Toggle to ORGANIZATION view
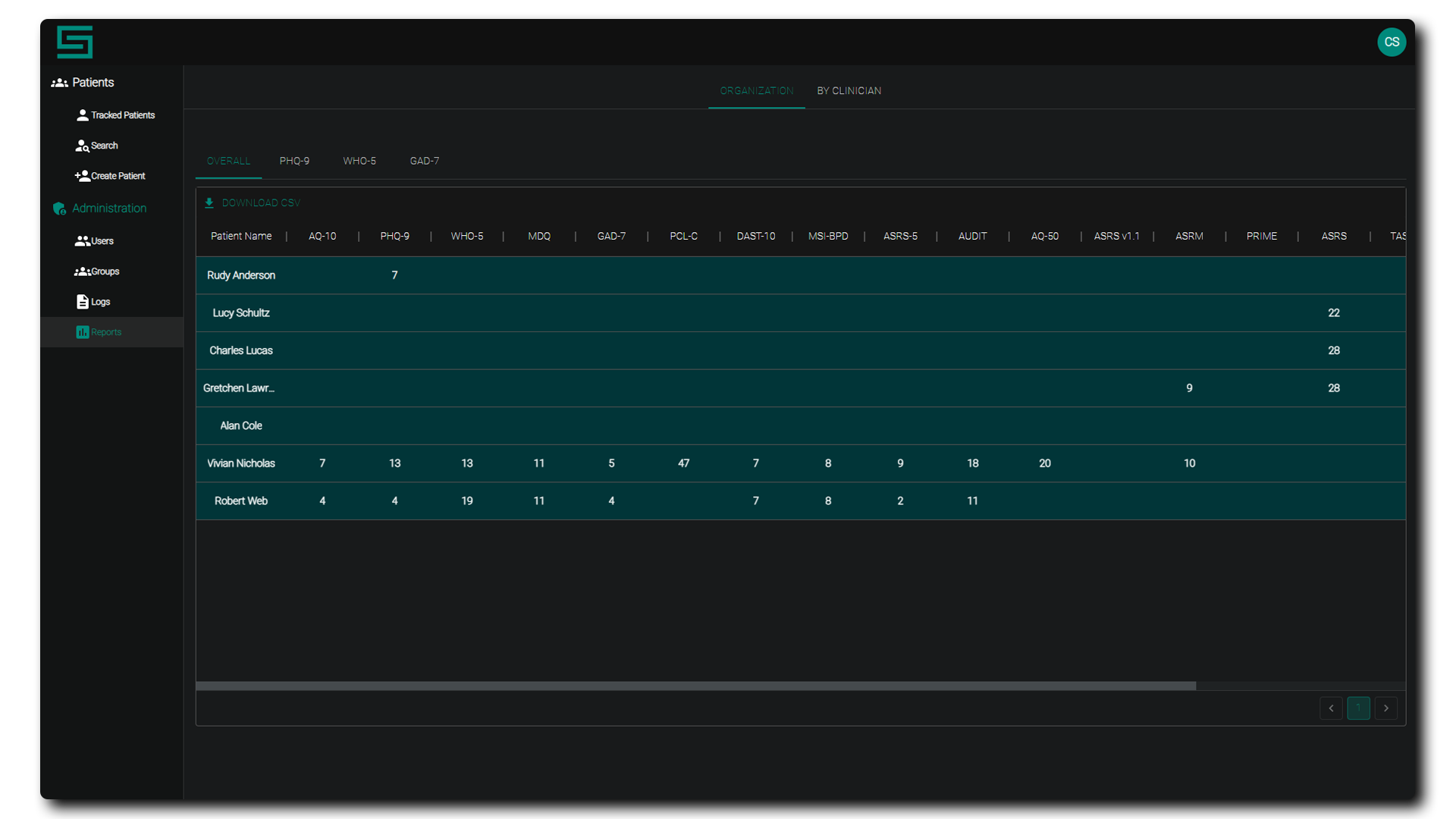 [x=756, y=91]
